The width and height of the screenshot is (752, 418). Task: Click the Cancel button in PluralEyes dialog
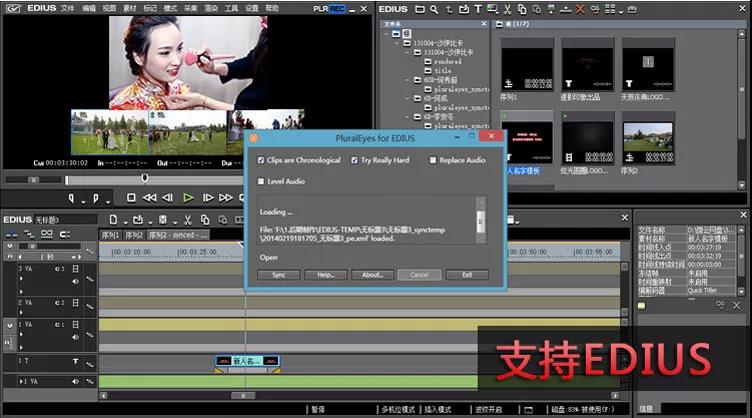[x=420, y=275]
